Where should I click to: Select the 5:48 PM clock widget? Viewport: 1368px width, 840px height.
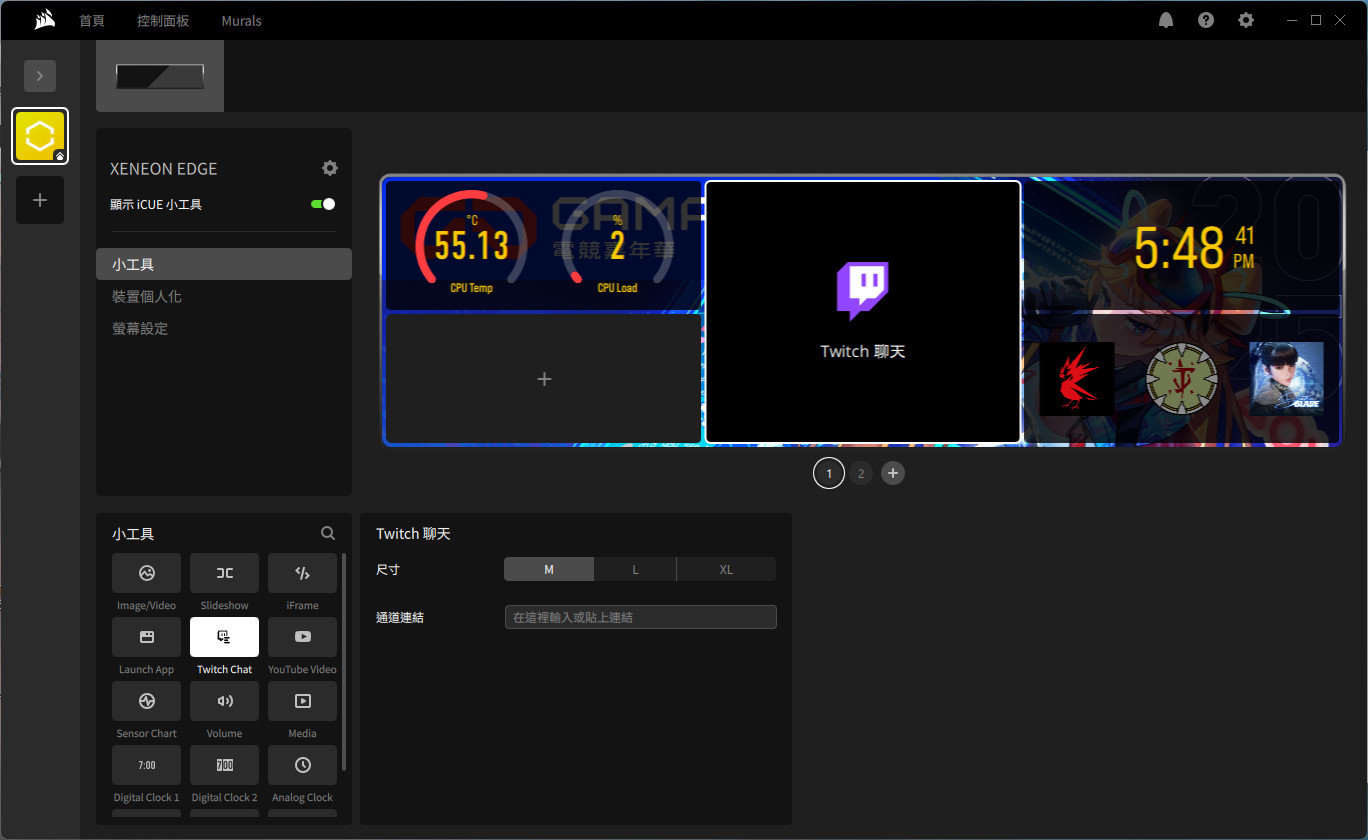(x=1182, y=247)
